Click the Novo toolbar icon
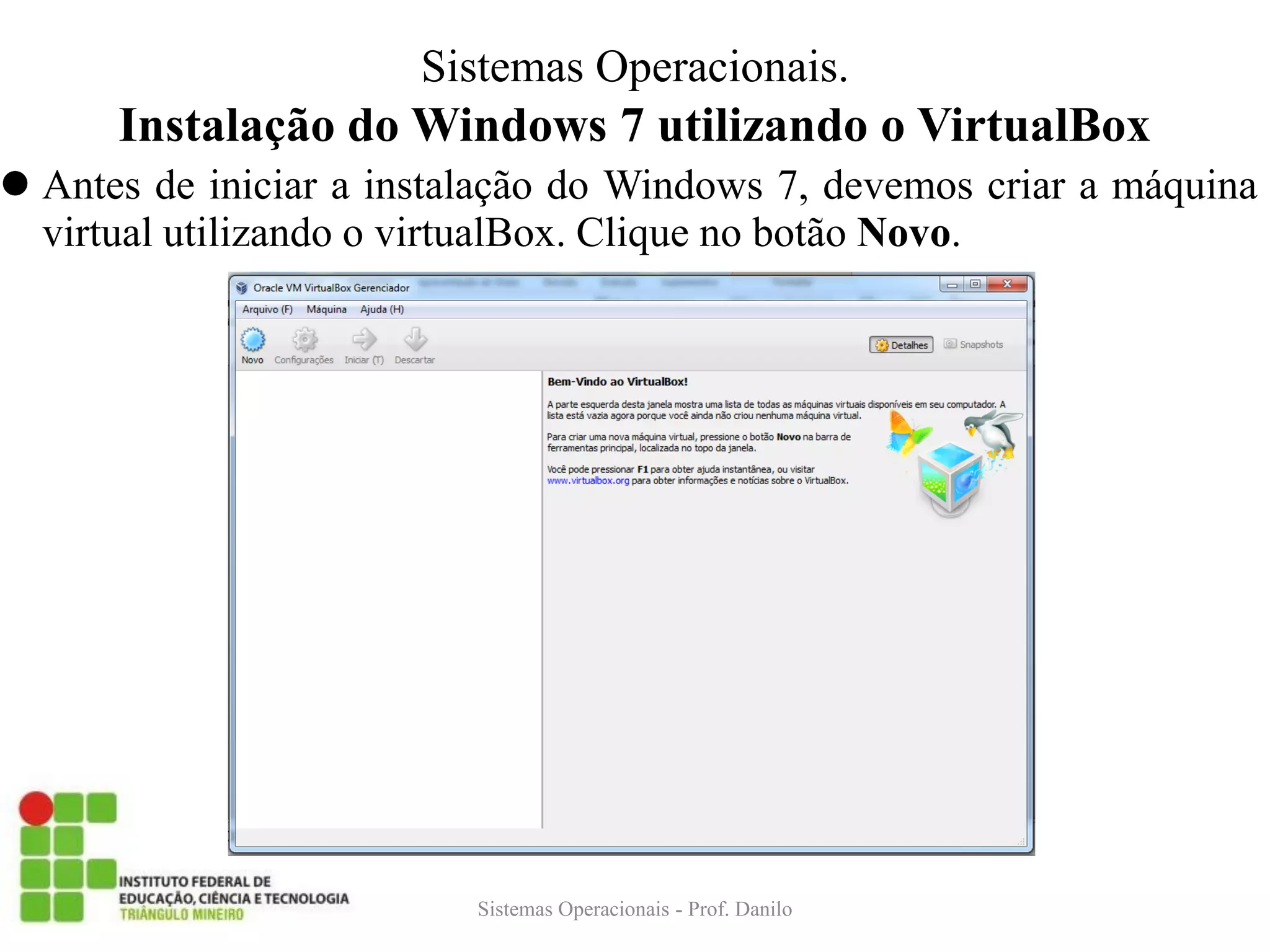1270x952 pixels. pyautogui.click(x=252, y=340)
